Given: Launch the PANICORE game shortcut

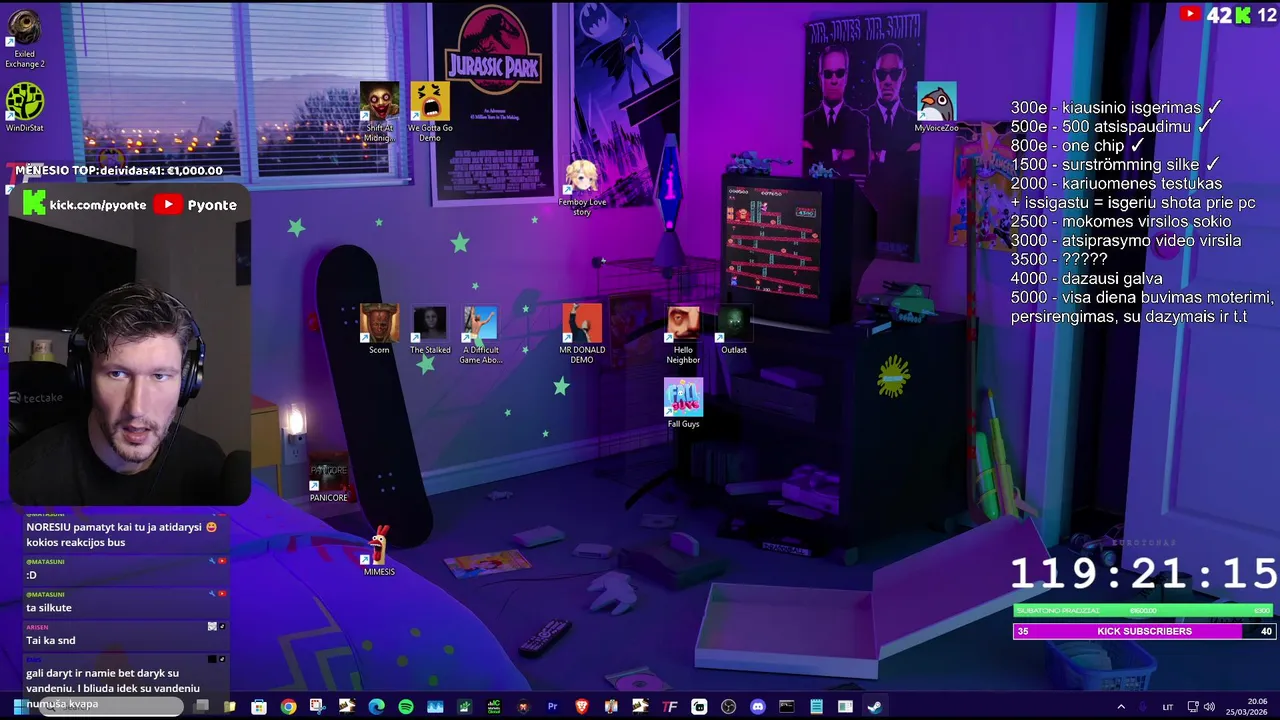Looking at the screenshot, I should pos(328,478).
